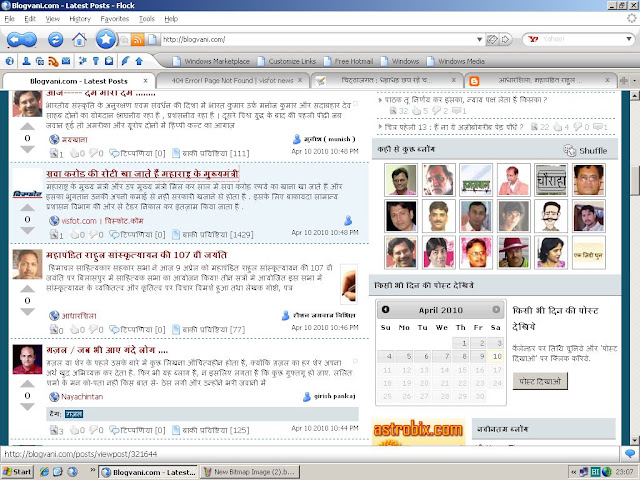640x480 pixels.
Task: Go to previous month in April 2010 calendar
Action: pyautogui.click(x=385, y=309)
